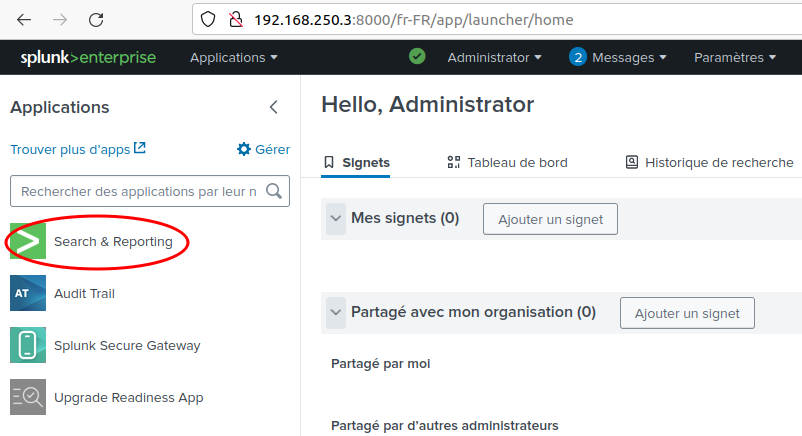Click the Mes signets (0) title
802x436 pixels.
click(x=405, y=218)
